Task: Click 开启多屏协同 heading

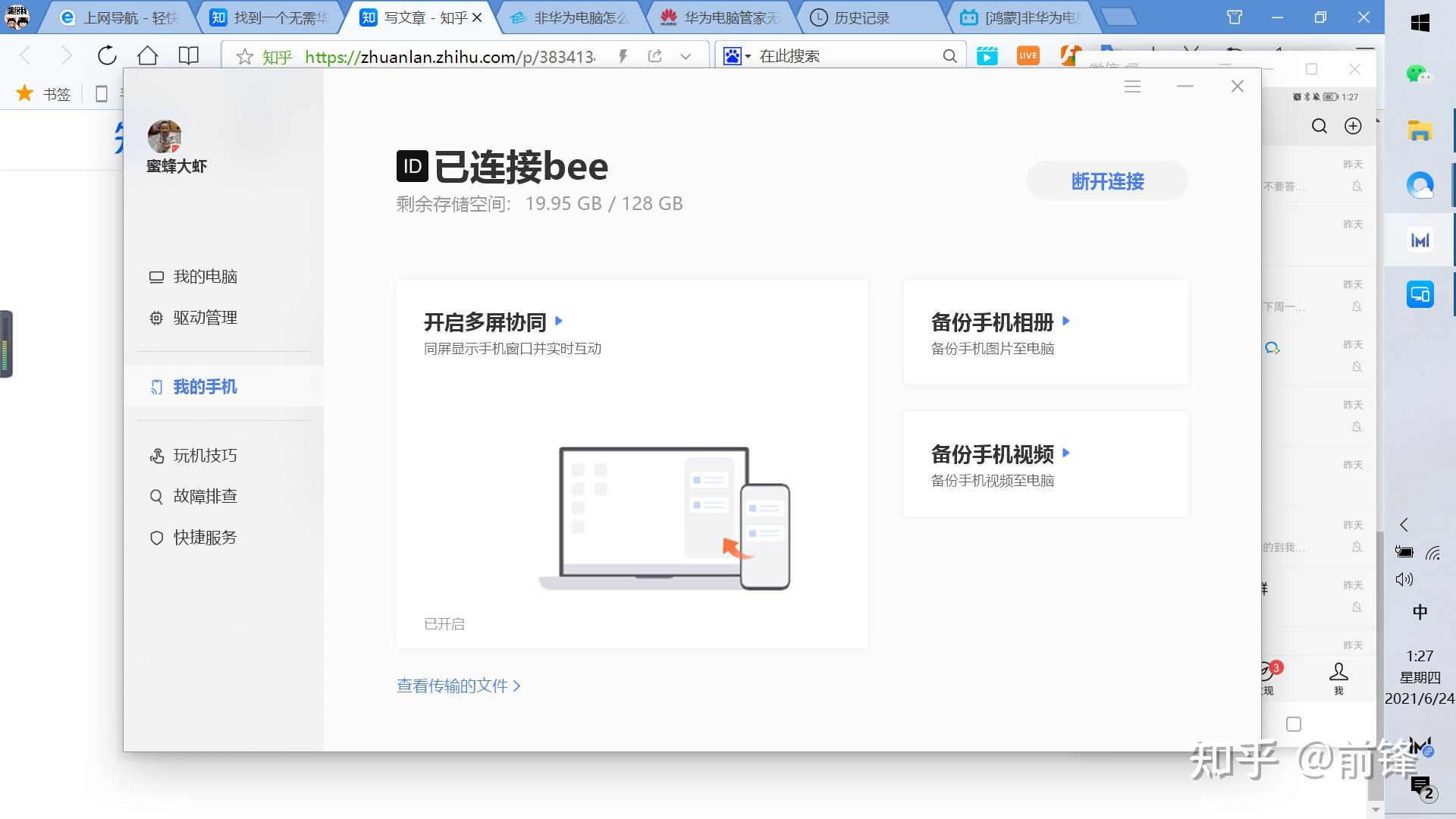Action: [485, 322]
